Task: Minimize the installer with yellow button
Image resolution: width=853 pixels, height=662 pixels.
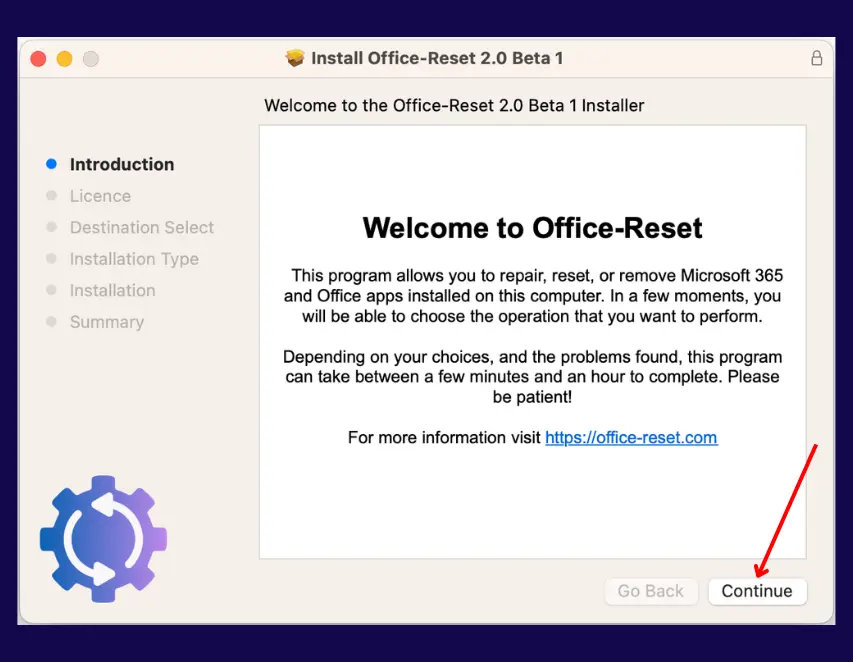Action: coord(64,58)
